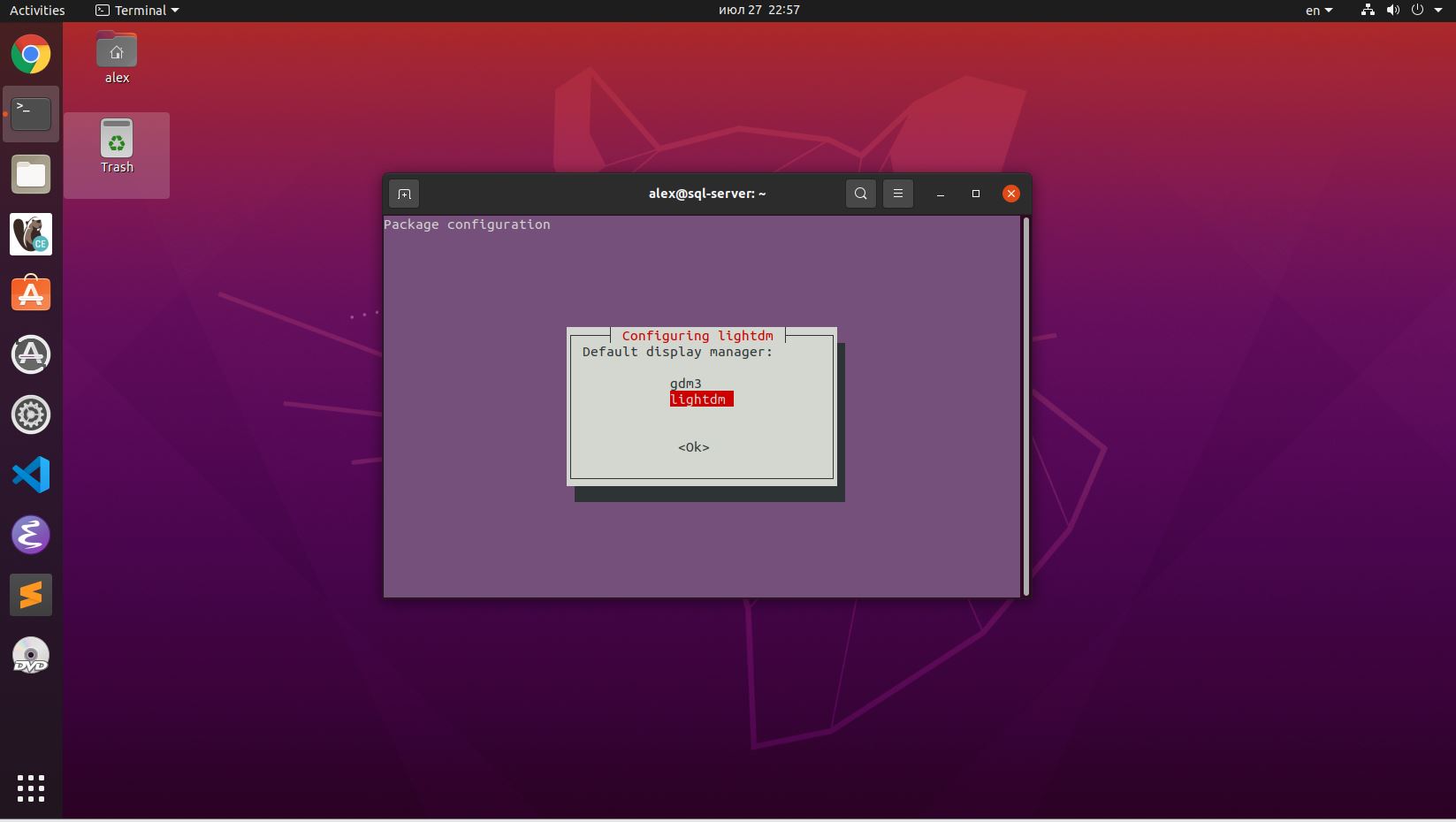Click the Terminal icon in the dock

[x=31, y=114]
